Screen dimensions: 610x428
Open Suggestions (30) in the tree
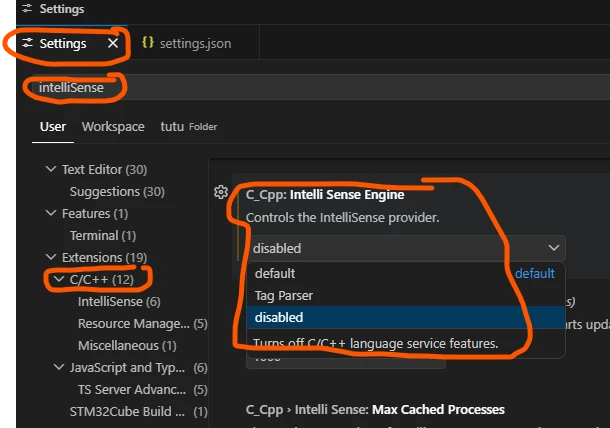(117, 192)
